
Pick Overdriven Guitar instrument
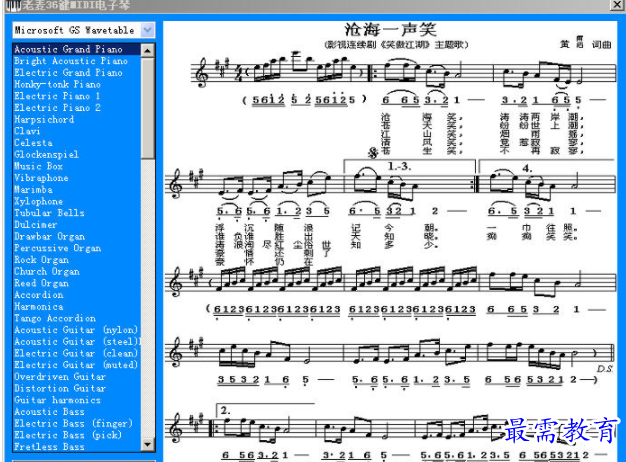tap(77, 377)
